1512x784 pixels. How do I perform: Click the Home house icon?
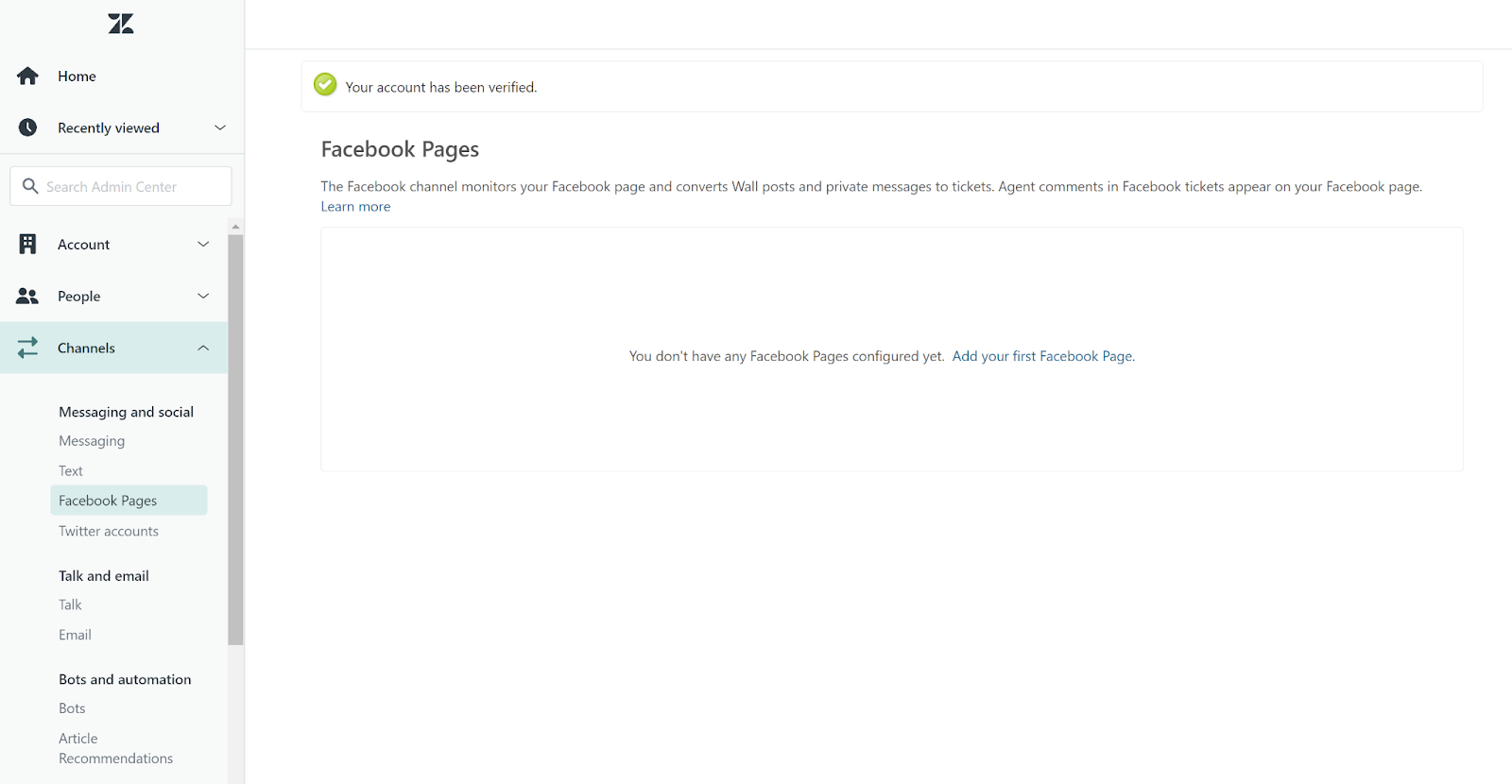(x=28, y=77)
